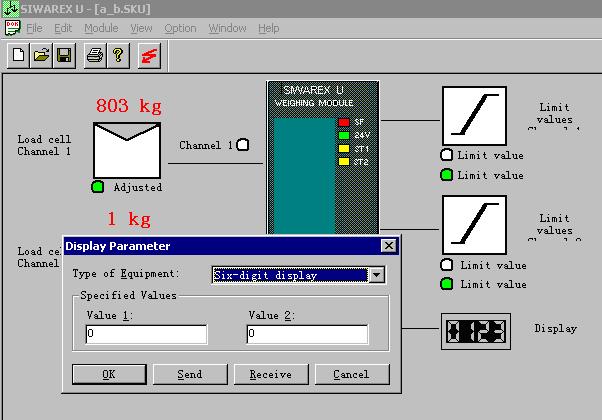Click the upper group's green Limit value indicator

tap(447, 175)
